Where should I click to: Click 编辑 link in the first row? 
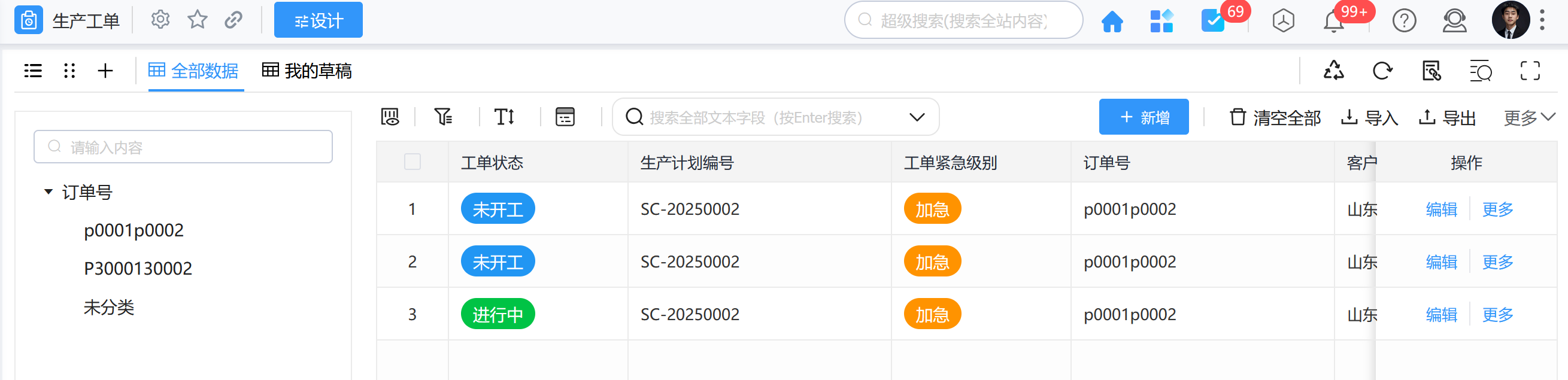point(1442,209)
